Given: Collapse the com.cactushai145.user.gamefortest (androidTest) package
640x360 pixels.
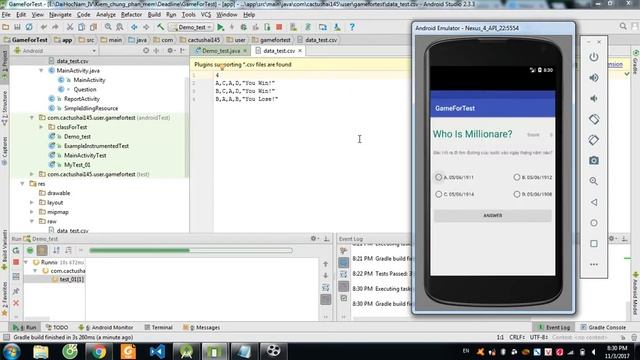Looking at the screenshot, I should [32, 118].
